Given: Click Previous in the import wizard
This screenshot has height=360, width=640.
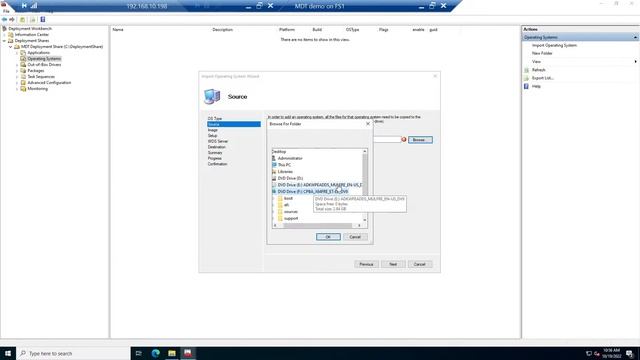Looking at the screenshot, I should coord(366,264).
